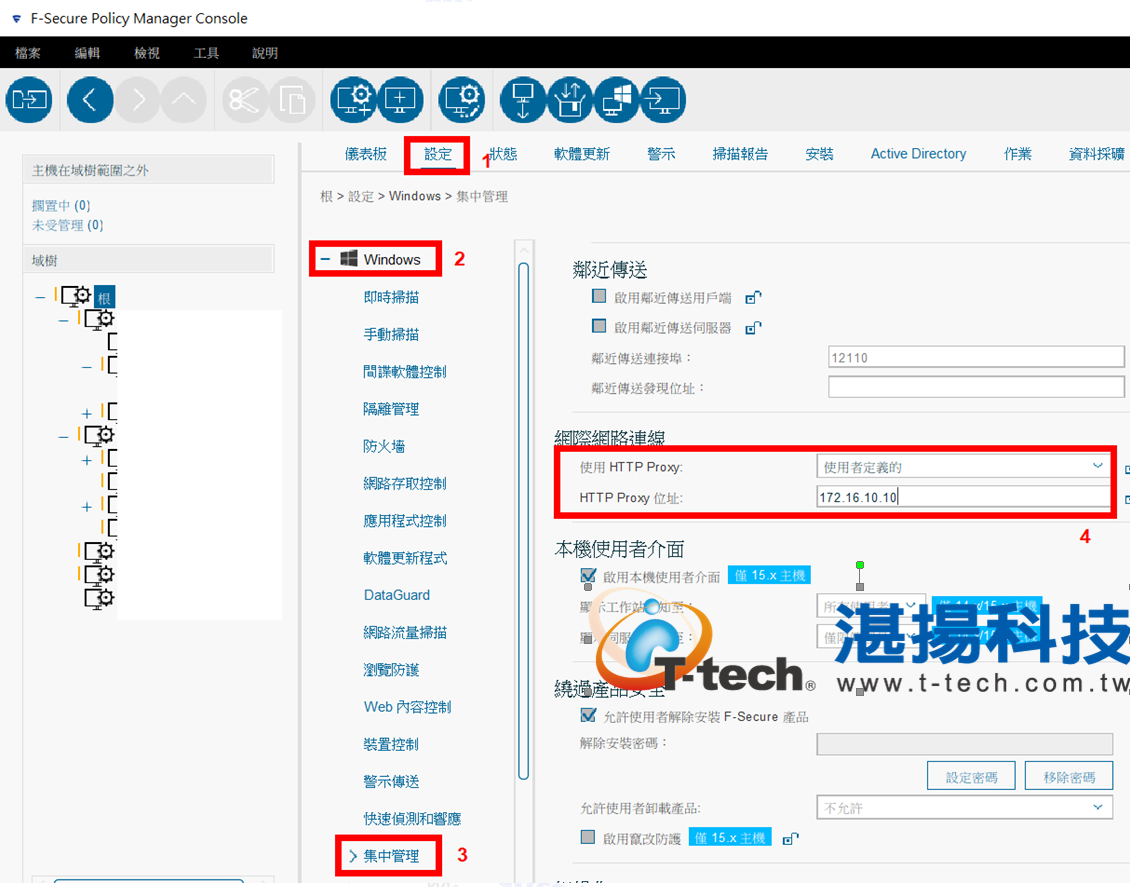Open the 網路存取控制 settings page

click(405, 483)
